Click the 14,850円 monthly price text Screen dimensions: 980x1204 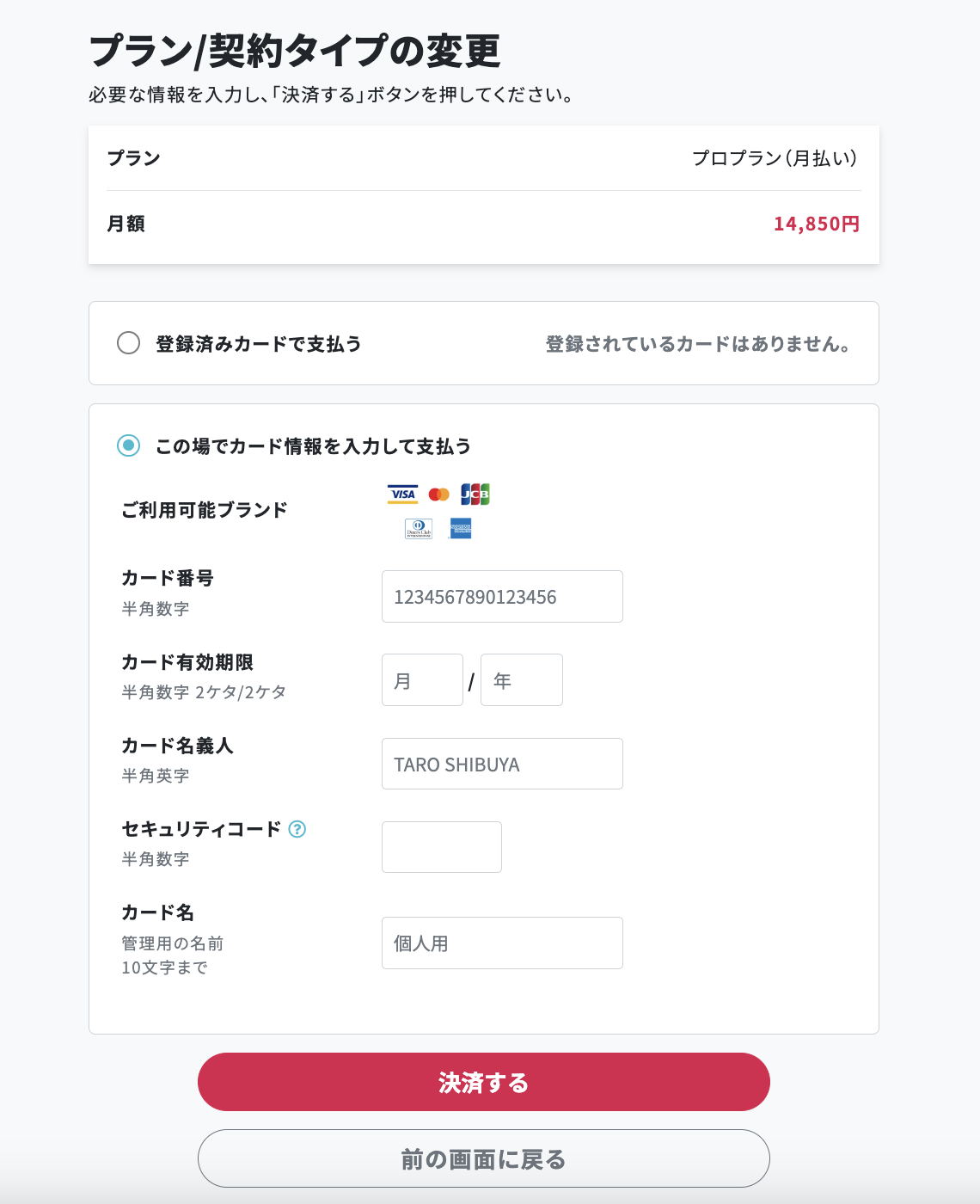(816, 224)
